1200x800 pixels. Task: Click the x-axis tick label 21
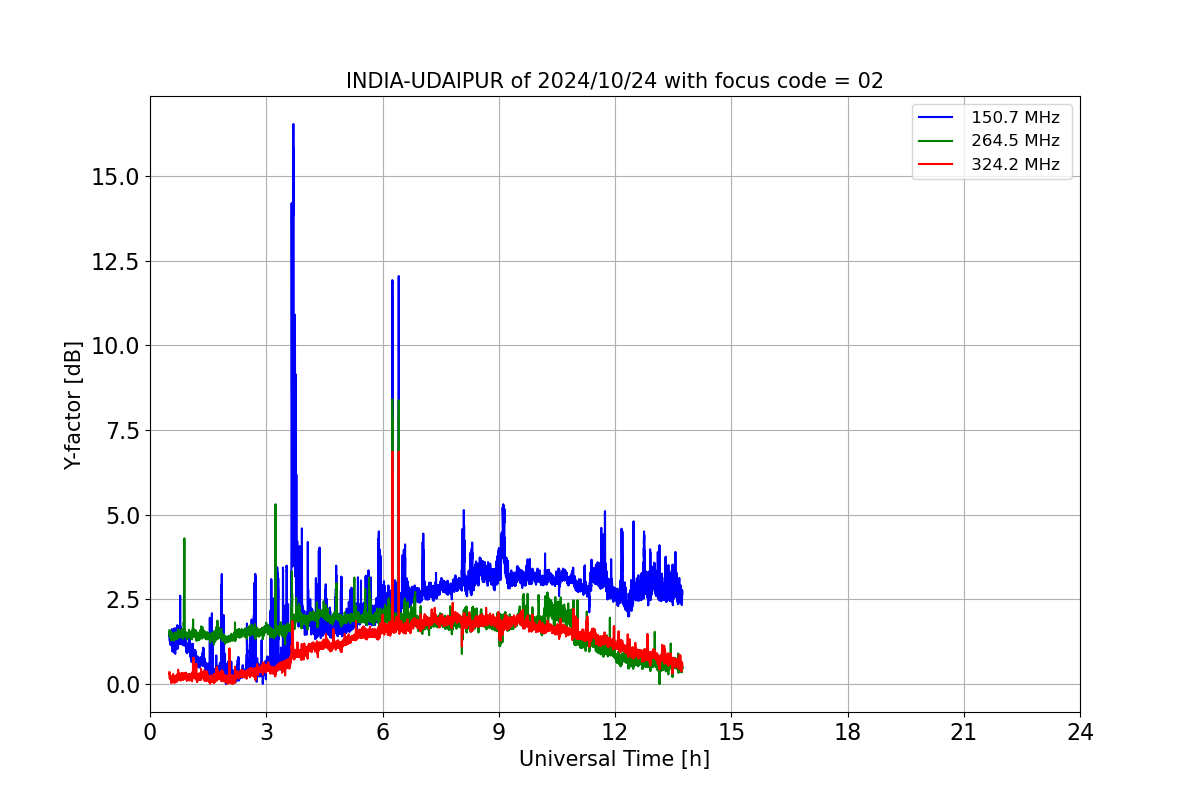[x=964, y=732]
